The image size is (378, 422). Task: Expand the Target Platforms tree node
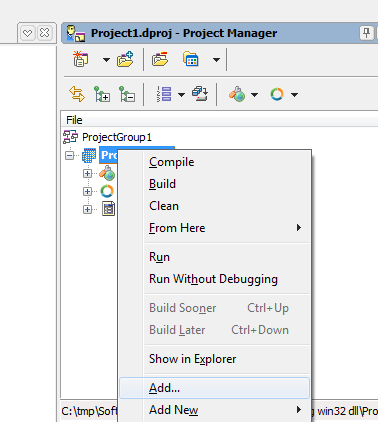coord(87,191)
